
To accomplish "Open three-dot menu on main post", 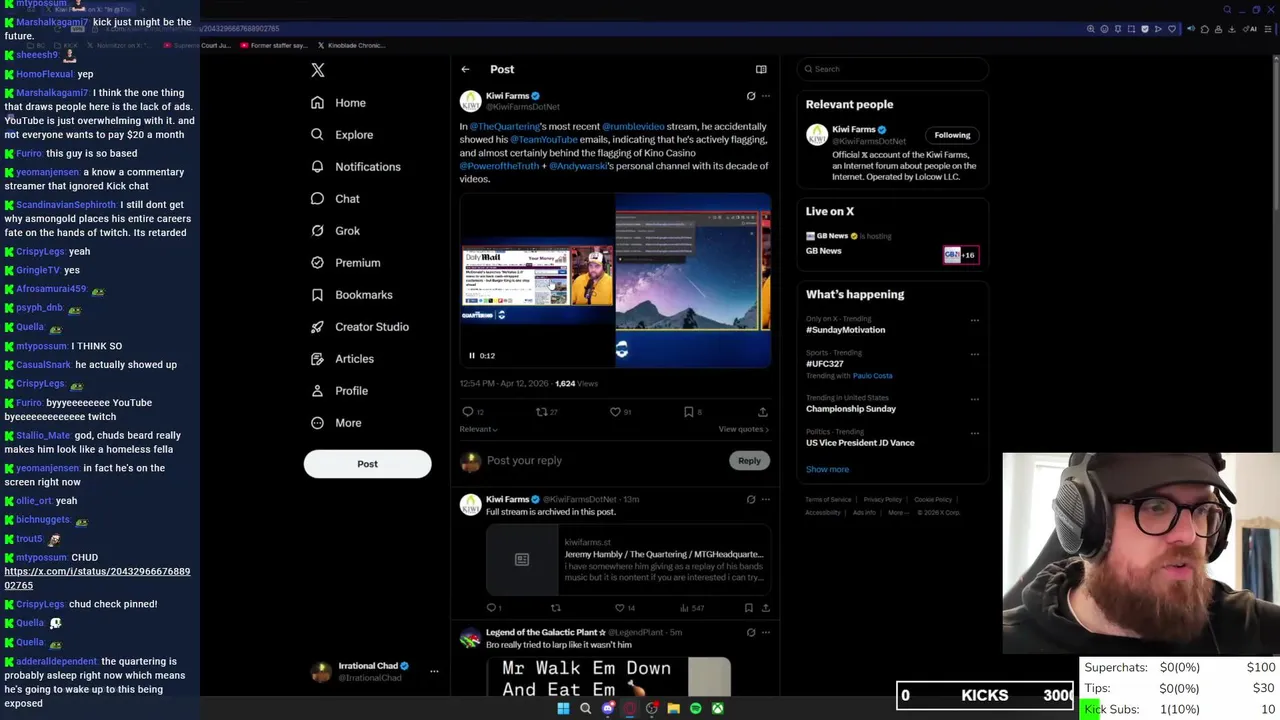I will [766, 96].
